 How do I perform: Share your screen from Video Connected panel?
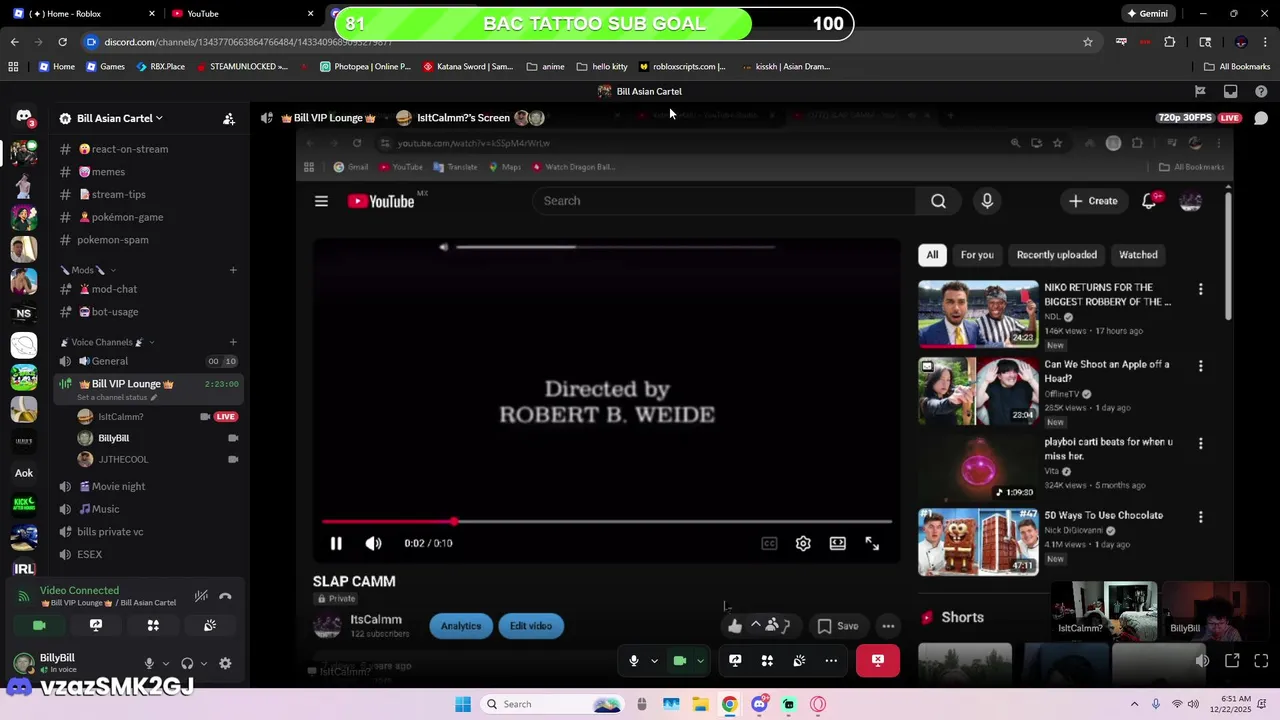click(x=96, y=625)
